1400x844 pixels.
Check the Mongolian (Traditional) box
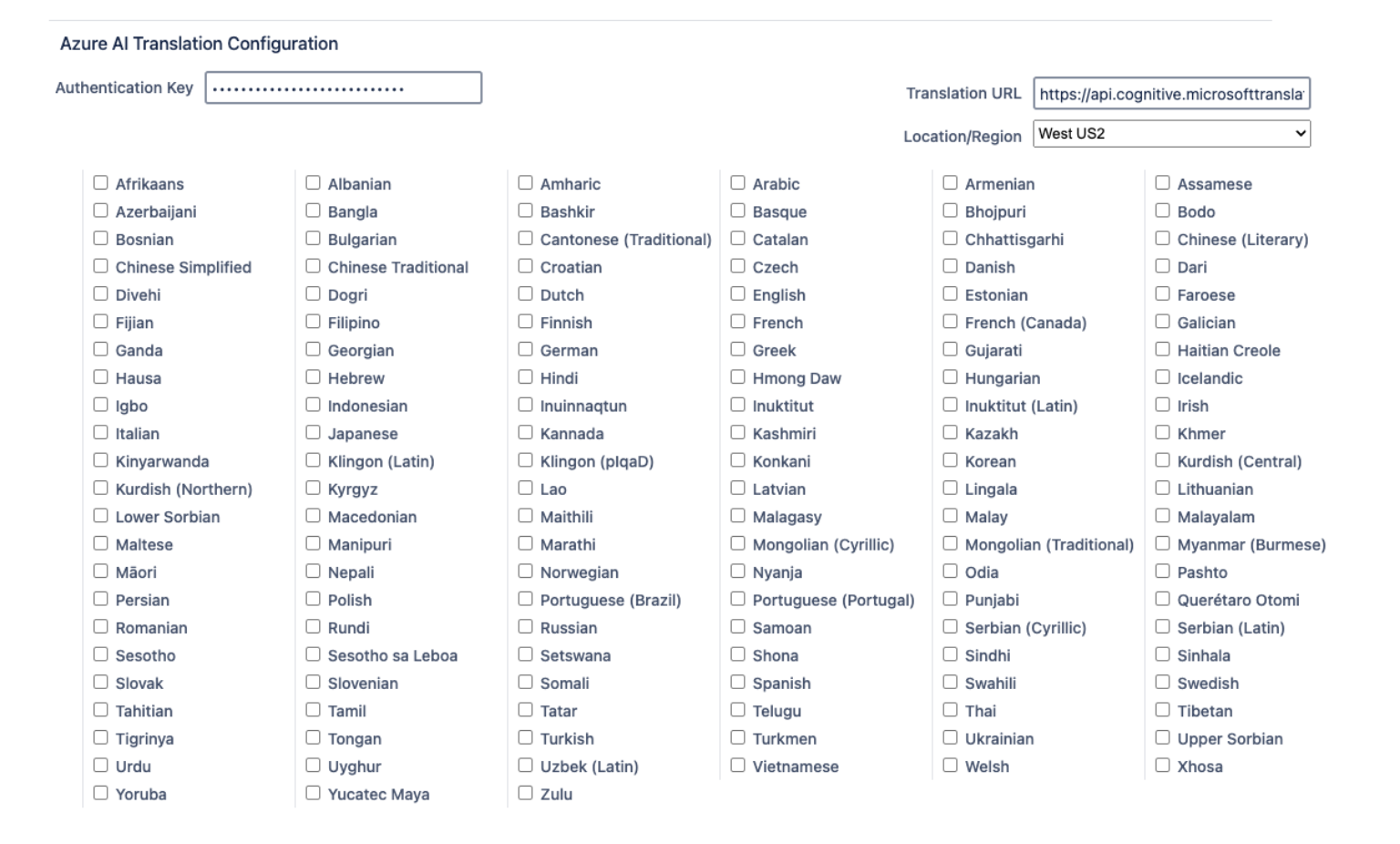951,543
